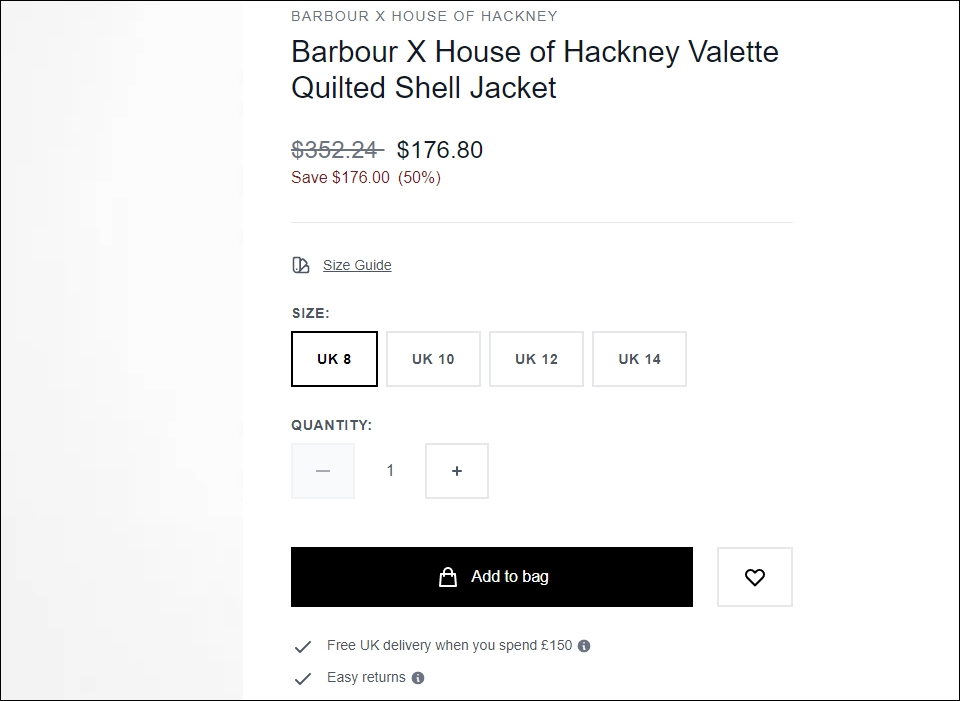Increase quantity with plus button

[x=457, y=471]
